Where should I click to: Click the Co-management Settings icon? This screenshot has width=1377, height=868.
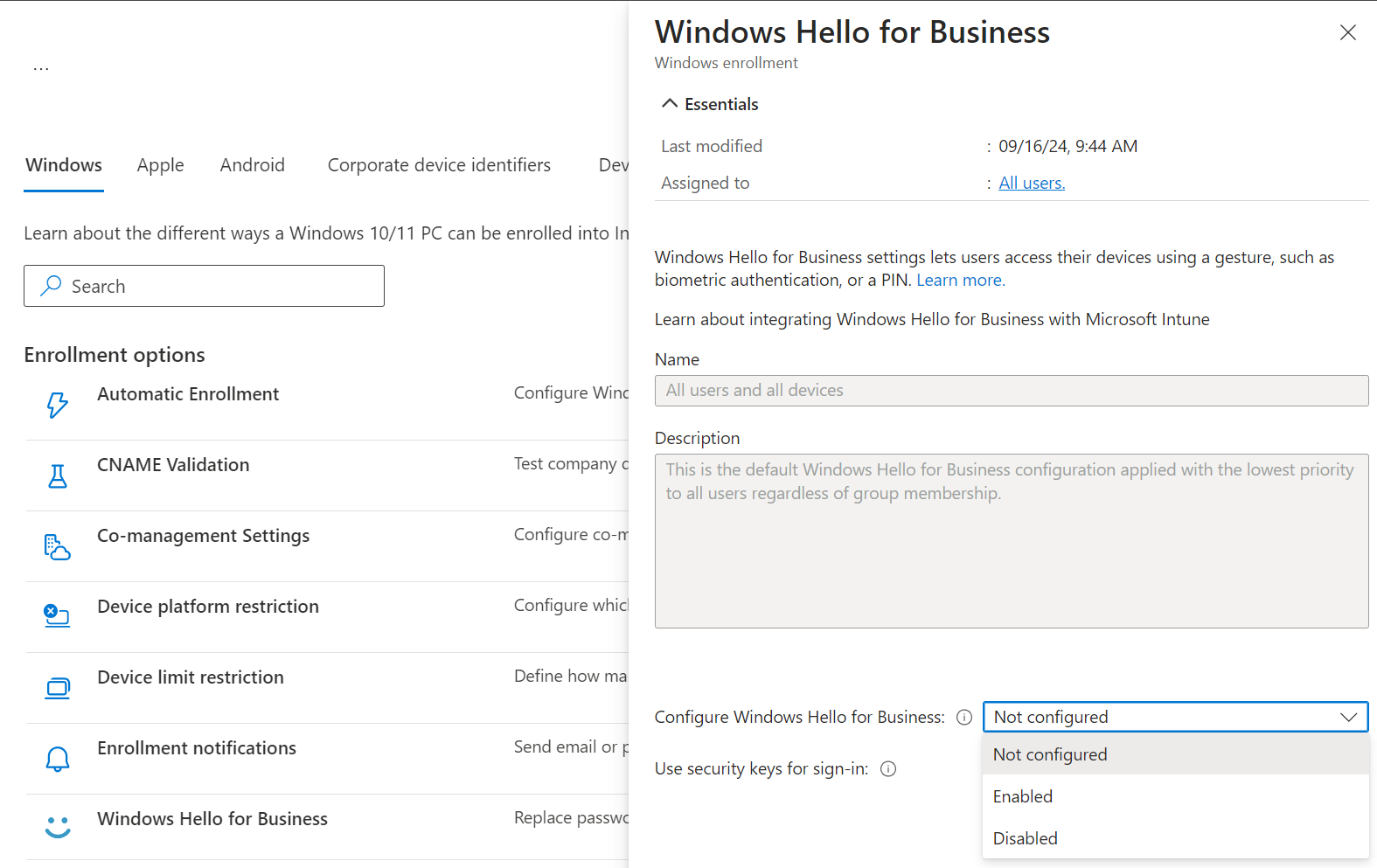[58, 546]
